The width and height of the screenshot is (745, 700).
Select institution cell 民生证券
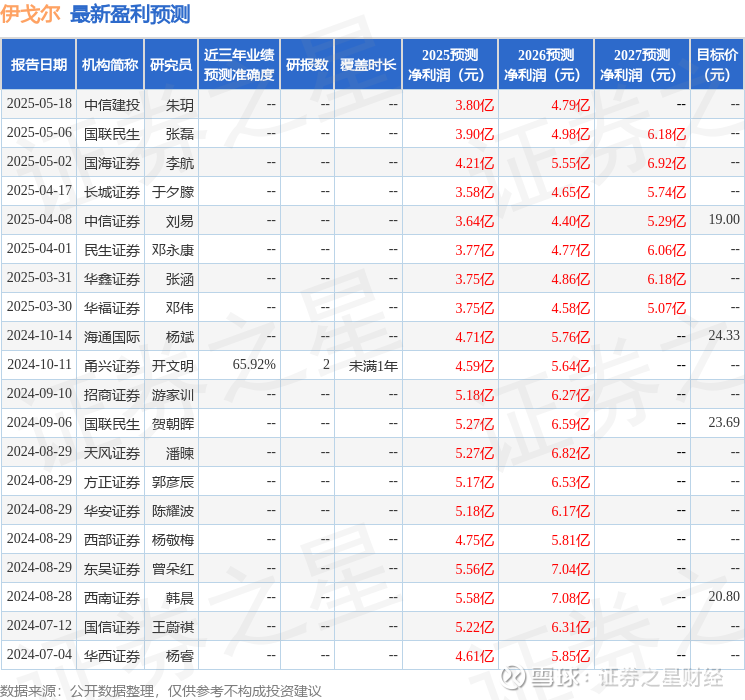click(x=112, y=250)
